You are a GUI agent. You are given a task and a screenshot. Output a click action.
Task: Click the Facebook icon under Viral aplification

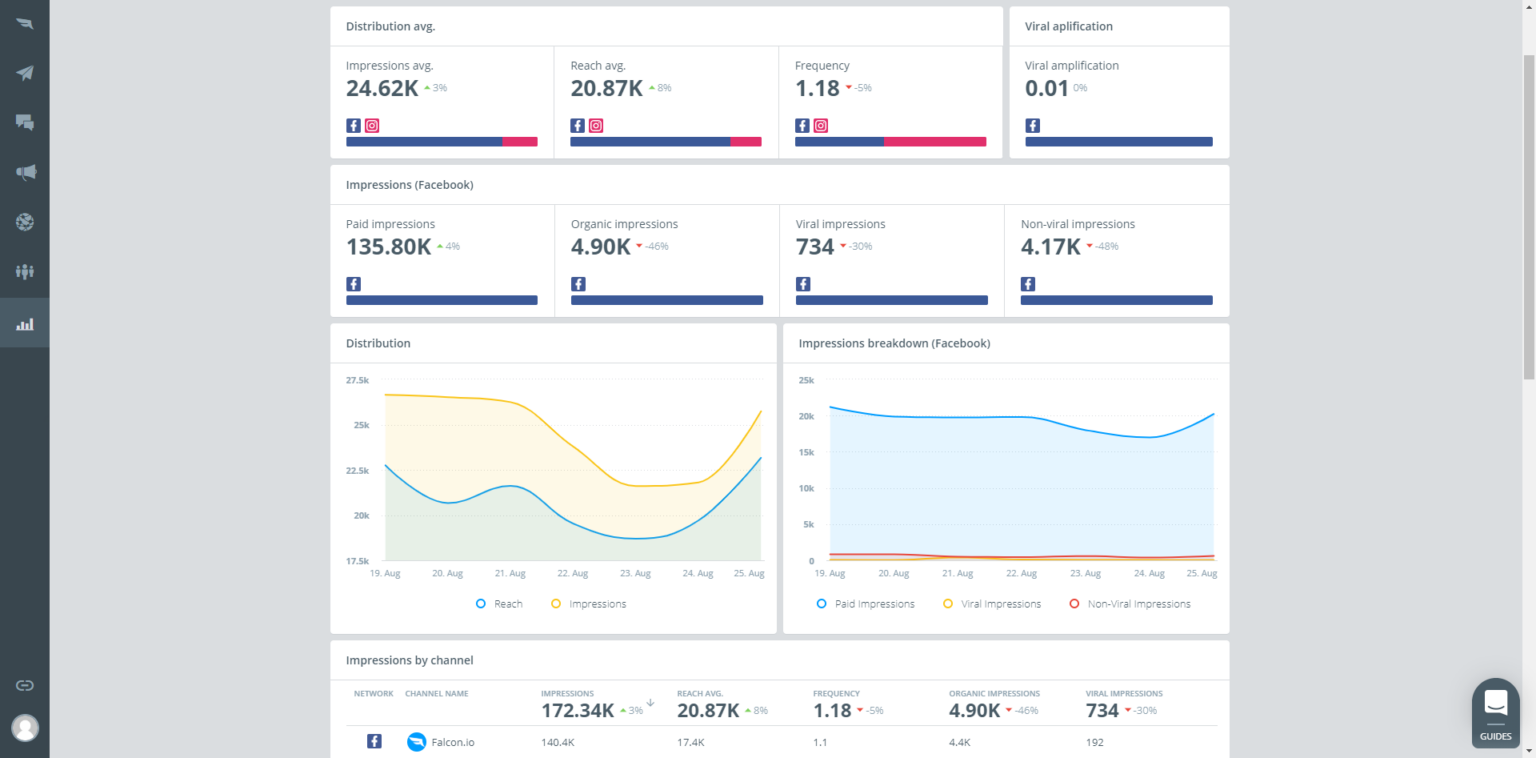(1032, 125)
